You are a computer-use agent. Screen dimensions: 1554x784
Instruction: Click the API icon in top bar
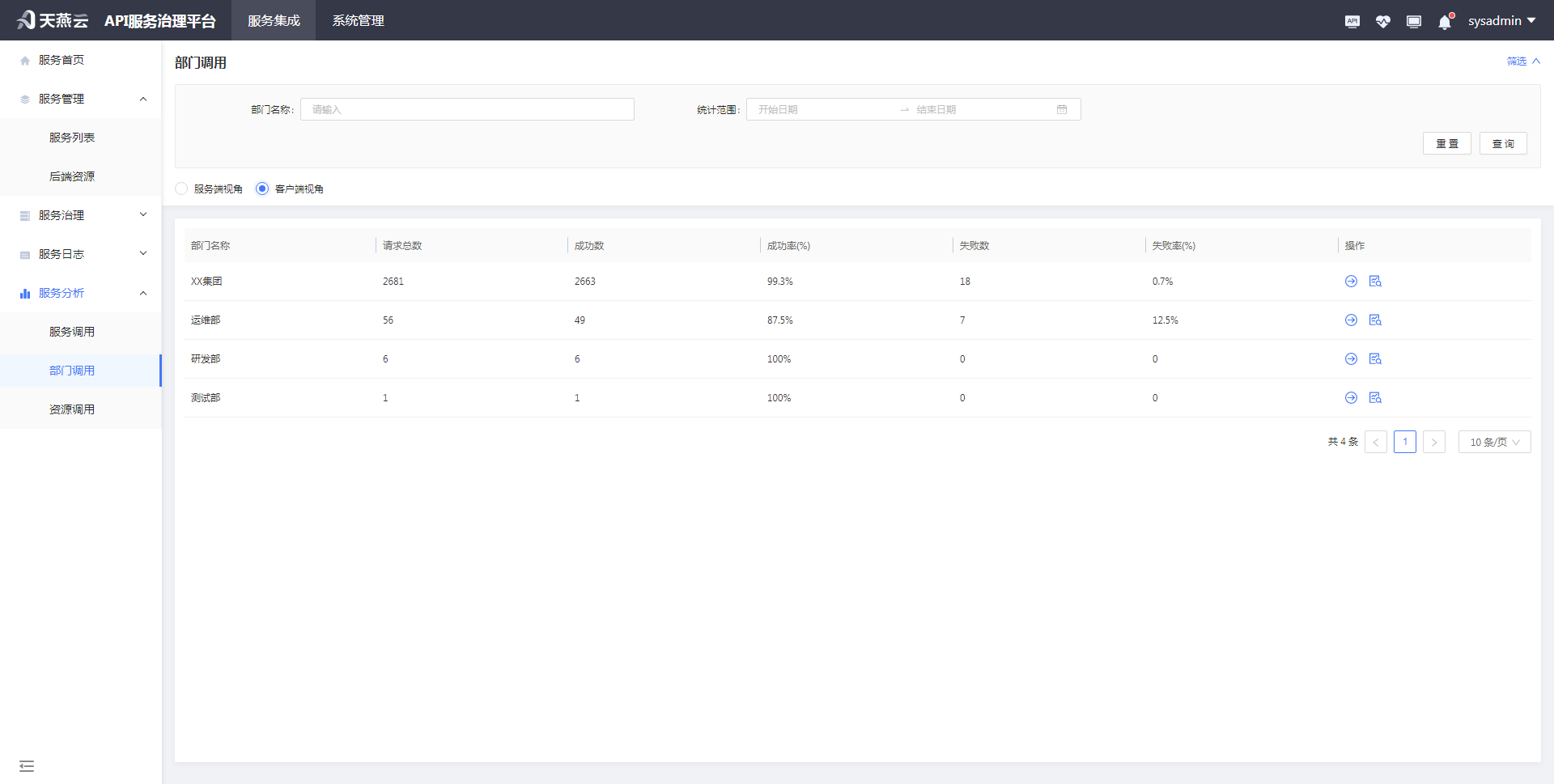pos(1352,22)
